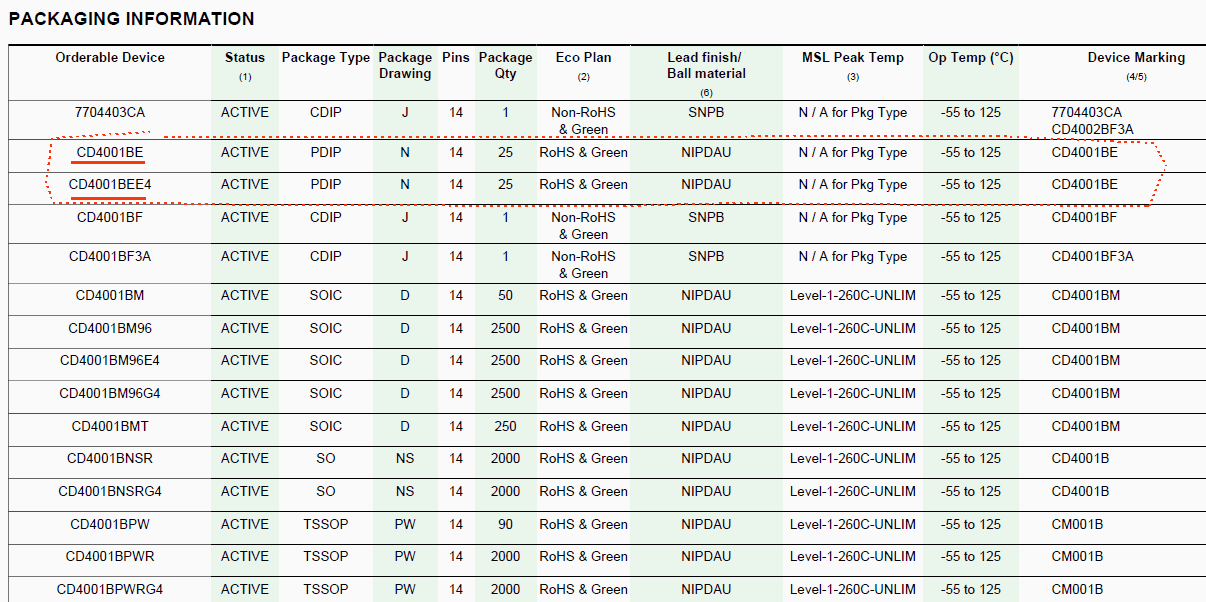Click RoHS & Green in CD4001BMT row

click(584, 427)
